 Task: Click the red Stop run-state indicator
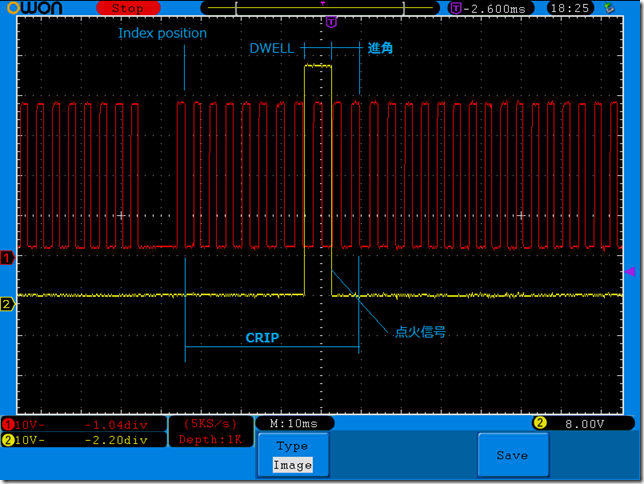click(128, 8)
